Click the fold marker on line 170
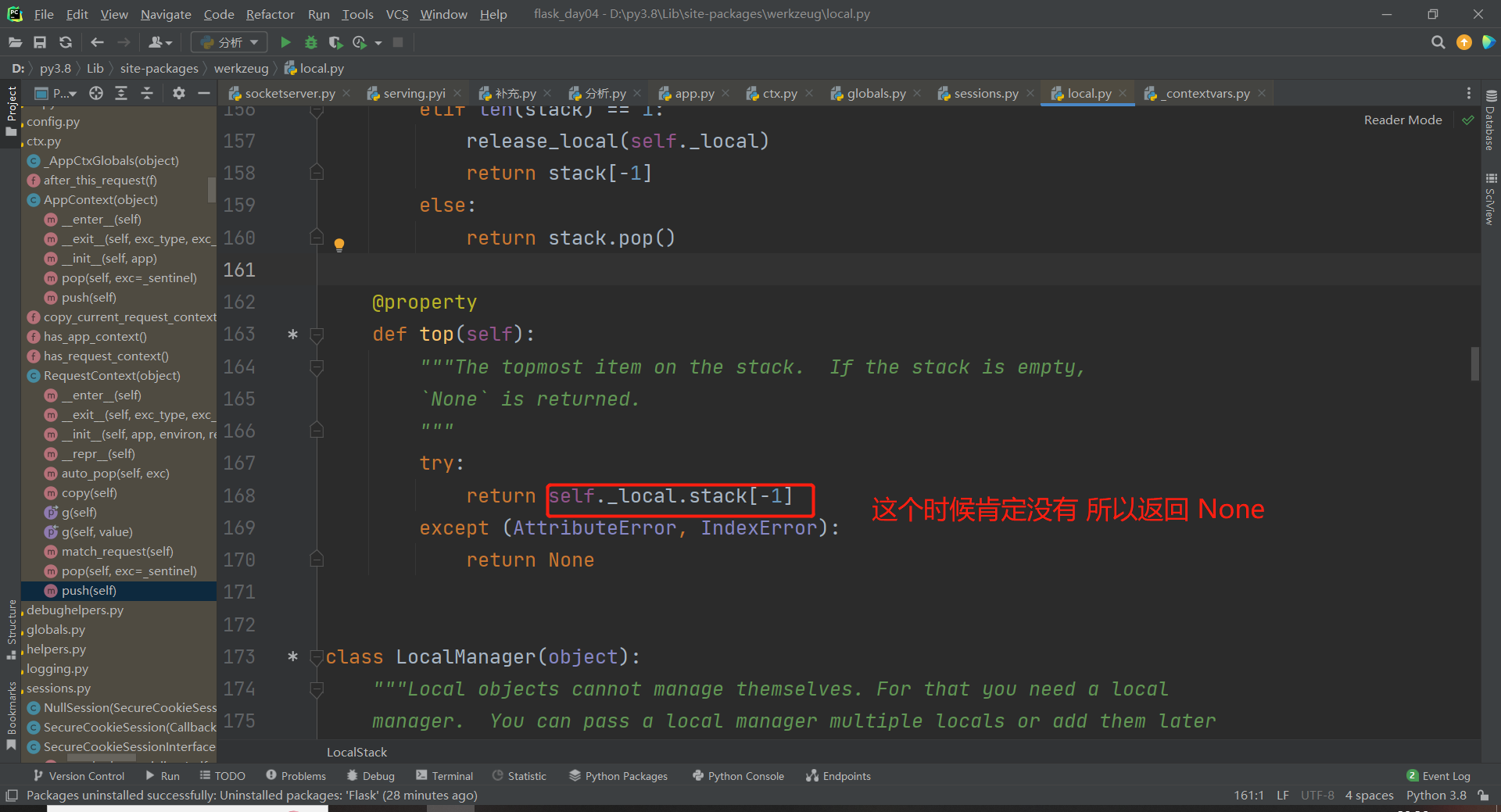Viewport: 1501px width, 812px height. [x=317, y=560]
